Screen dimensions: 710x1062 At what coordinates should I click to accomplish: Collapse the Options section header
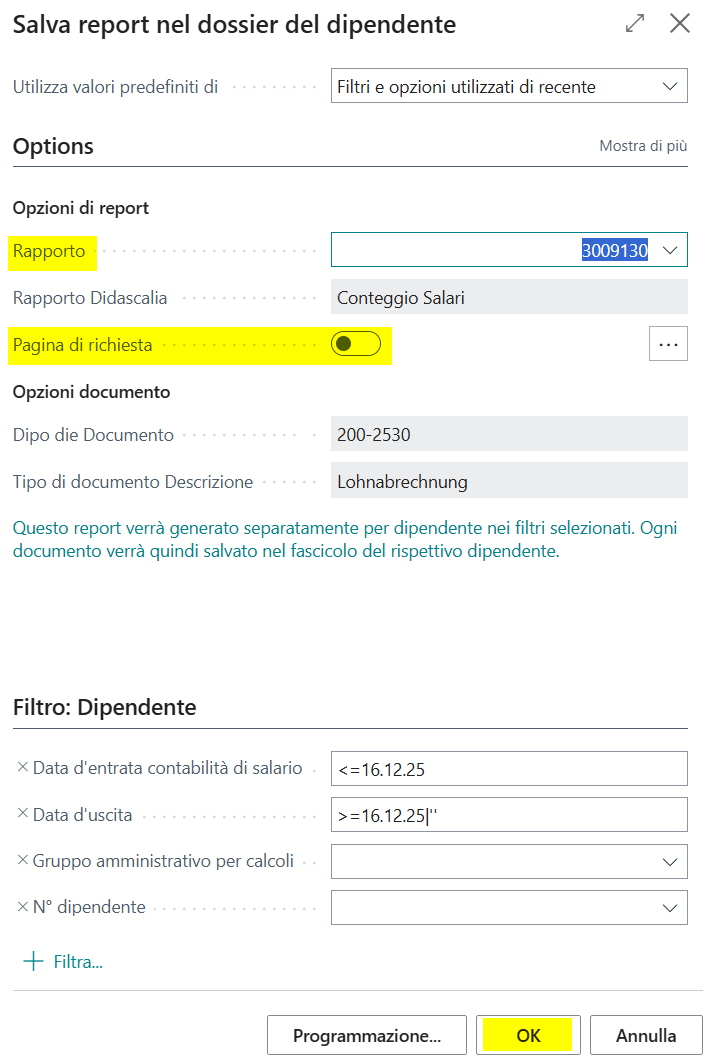pos(54,146)
